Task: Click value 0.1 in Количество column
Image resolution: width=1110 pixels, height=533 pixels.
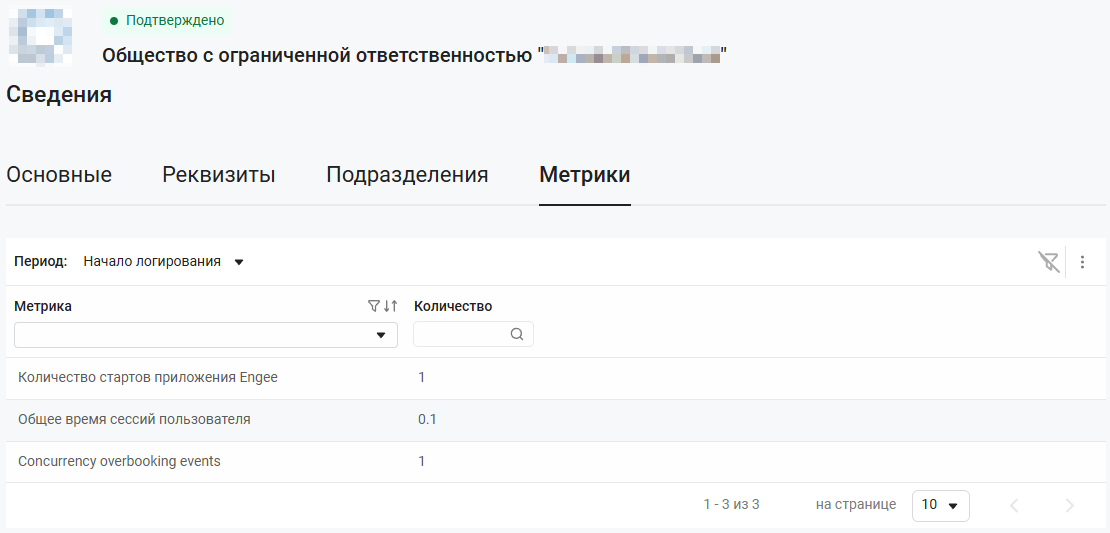Action: (427, 420)
